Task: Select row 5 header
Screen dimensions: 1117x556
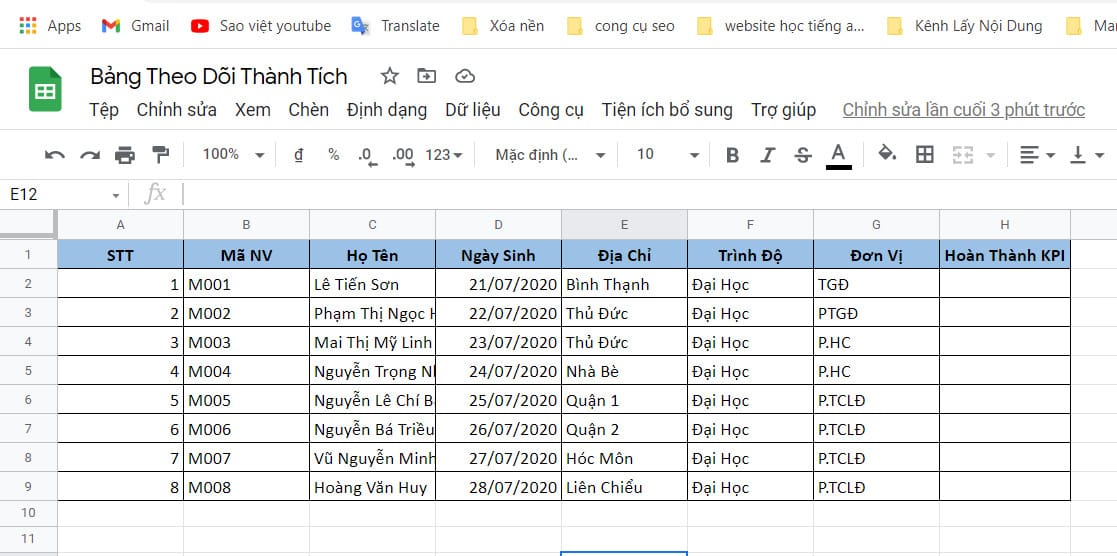Action: pos(28,371)
